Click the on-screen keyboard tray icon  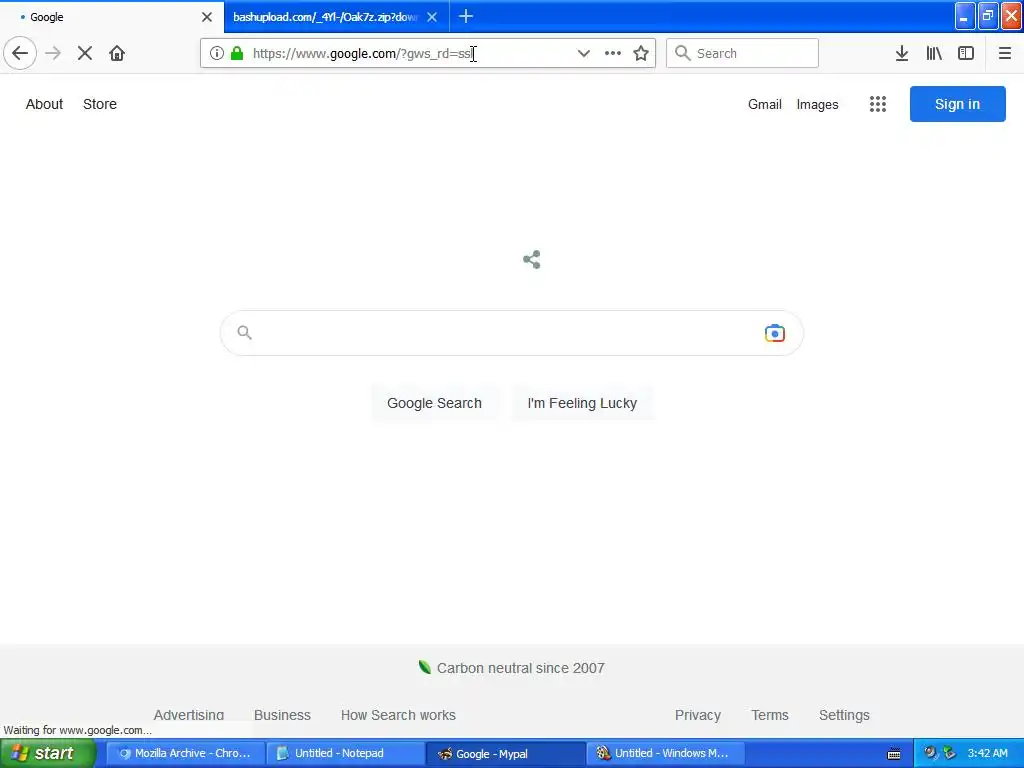tap(894, 754)
